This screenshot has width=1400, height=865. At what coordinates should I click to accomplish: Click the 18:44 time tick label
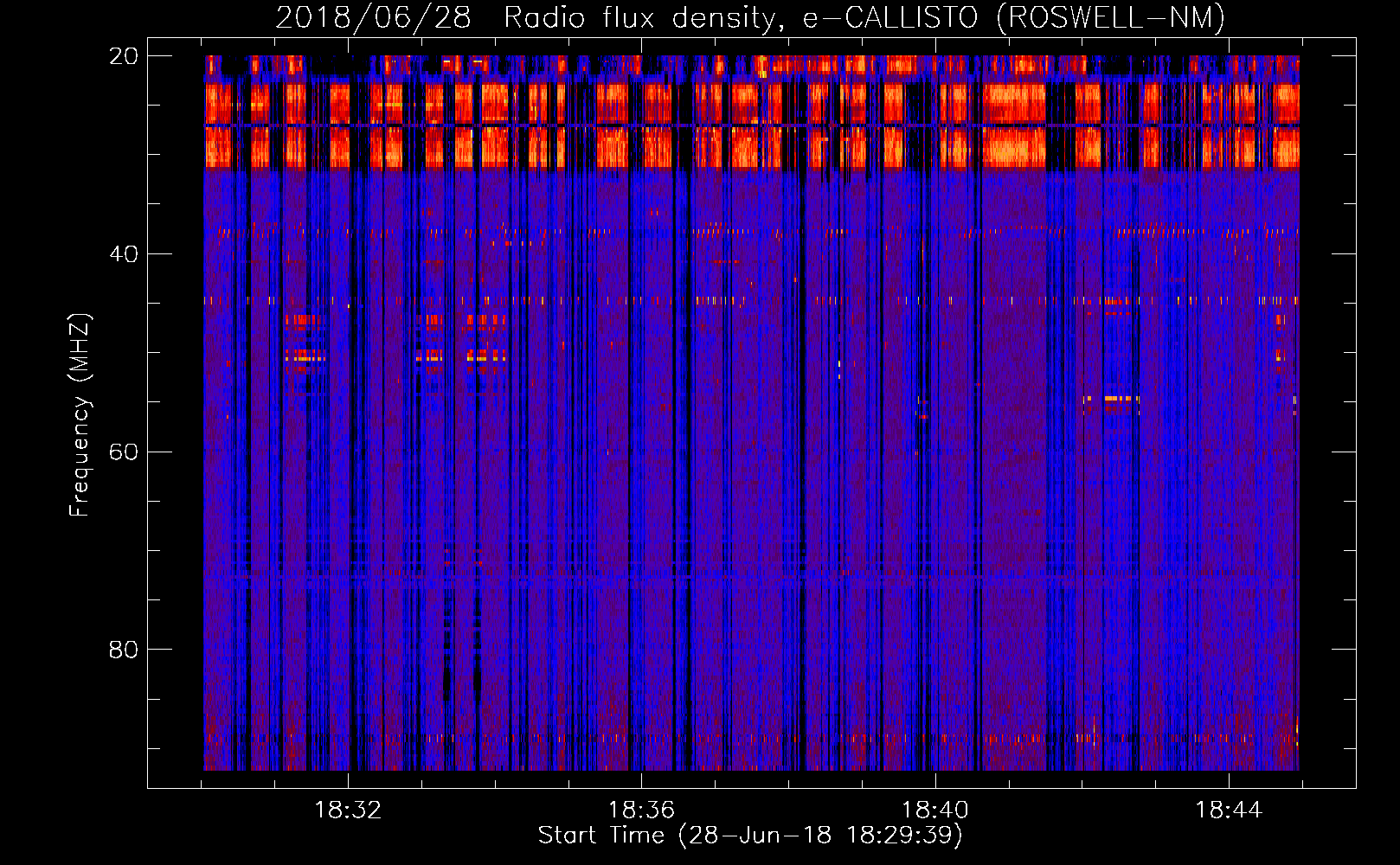[x=1229, y=811]
